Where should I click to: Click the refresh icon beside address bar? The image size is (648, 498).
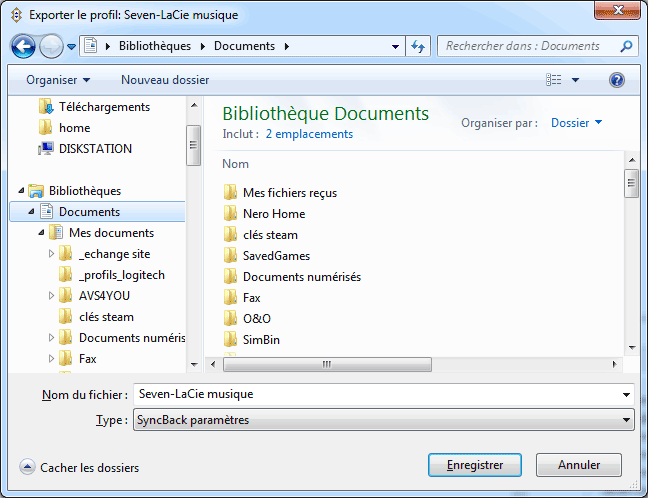[419, 46]
